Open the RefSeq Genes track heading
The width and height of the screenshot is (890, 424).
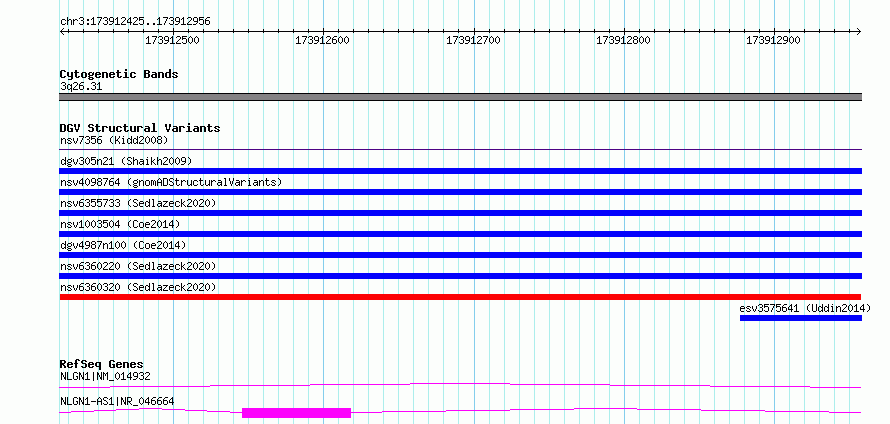tap(102, 364)
